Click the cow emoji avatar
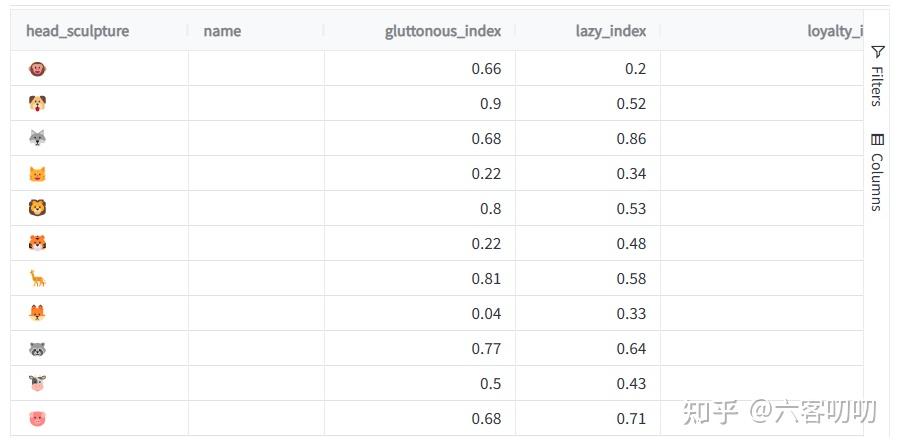 [x=37, y=383]
